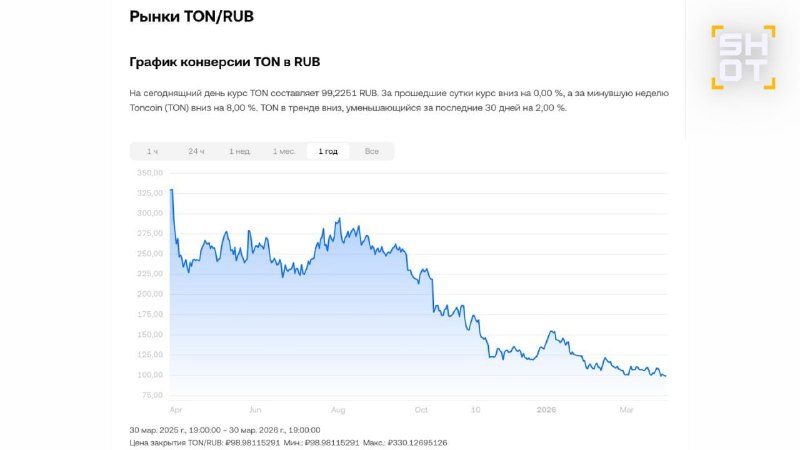Switch to the Все time range
This screenshot has width=800, height=450.
tap(372, 151)
